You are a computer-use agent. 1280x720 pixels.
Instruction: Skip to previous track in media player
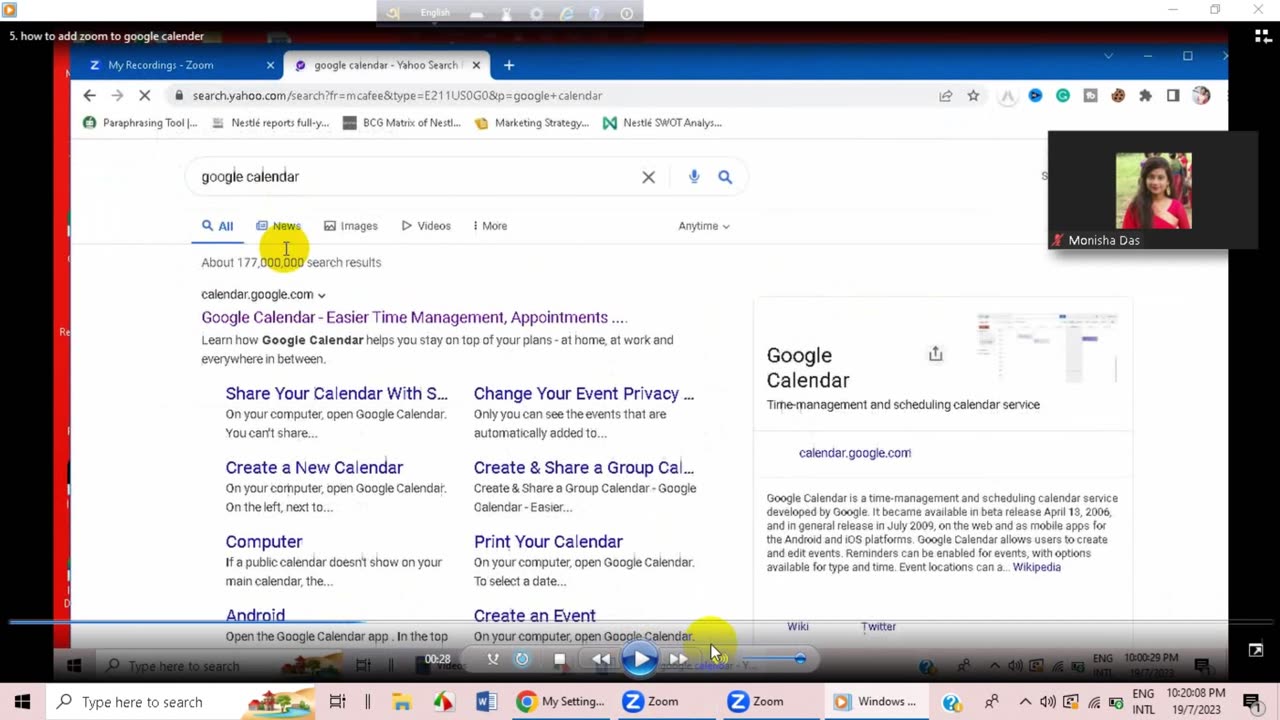601,659
